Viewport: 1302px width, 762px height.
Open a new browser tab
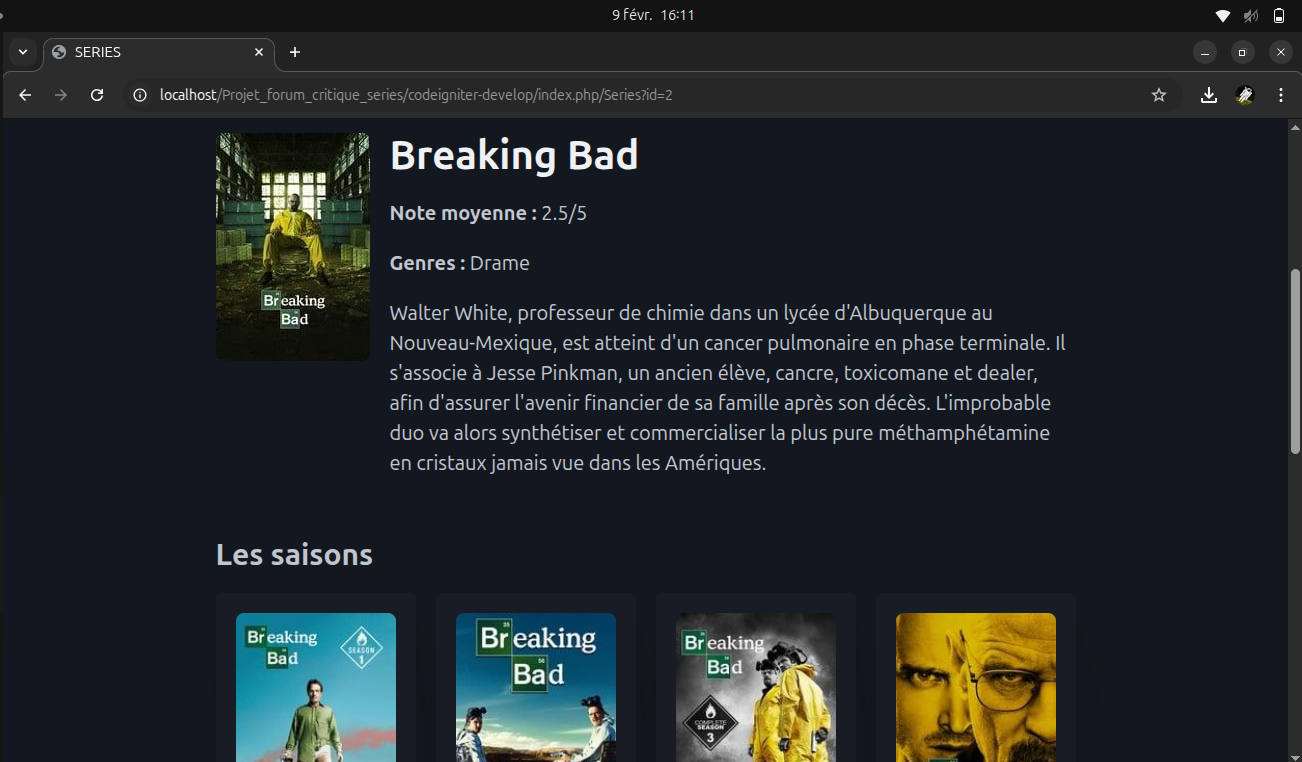click(x=295, y=52)
